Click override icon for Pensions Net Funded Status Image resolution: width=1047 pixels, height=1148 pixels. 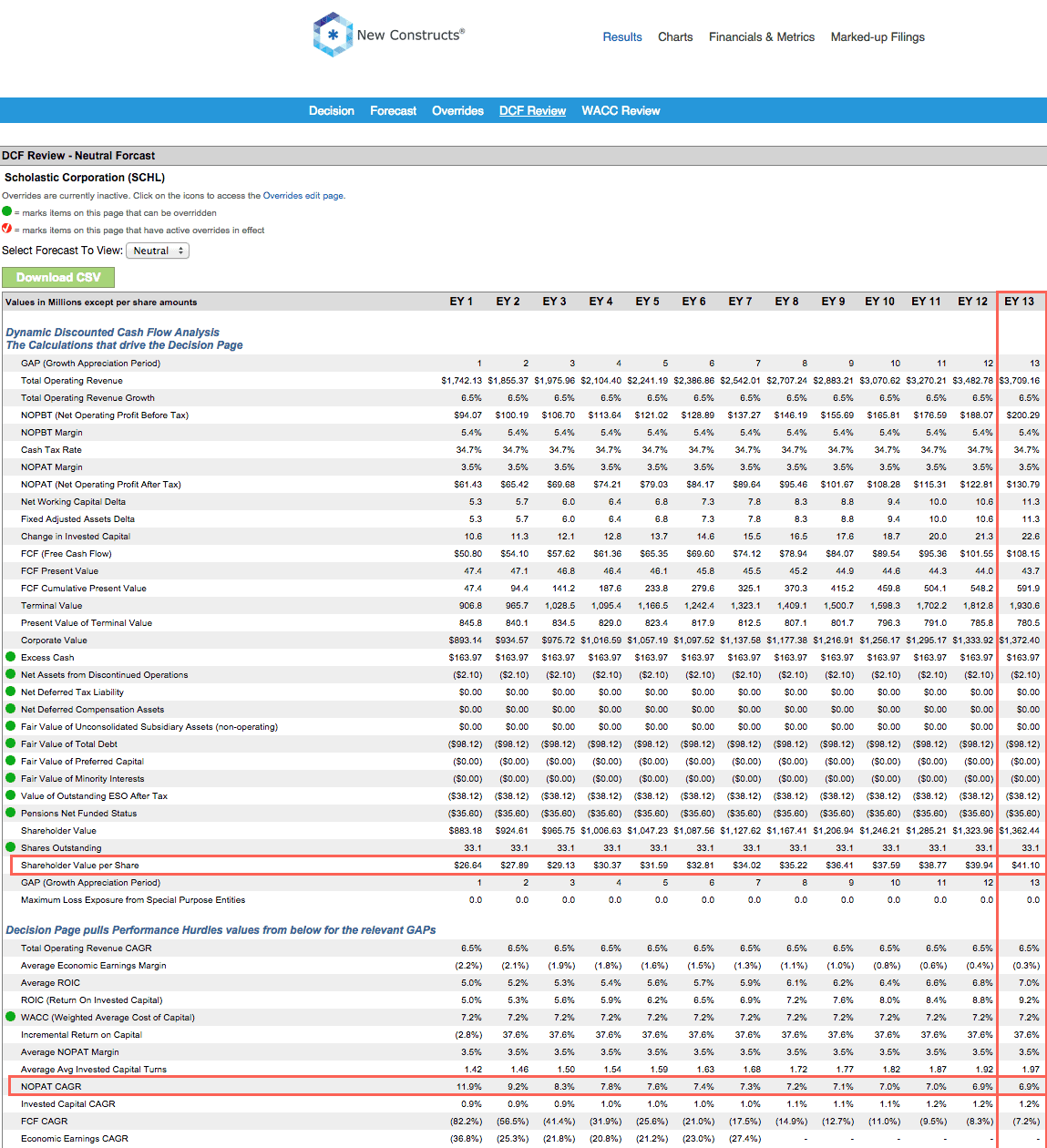11,813
